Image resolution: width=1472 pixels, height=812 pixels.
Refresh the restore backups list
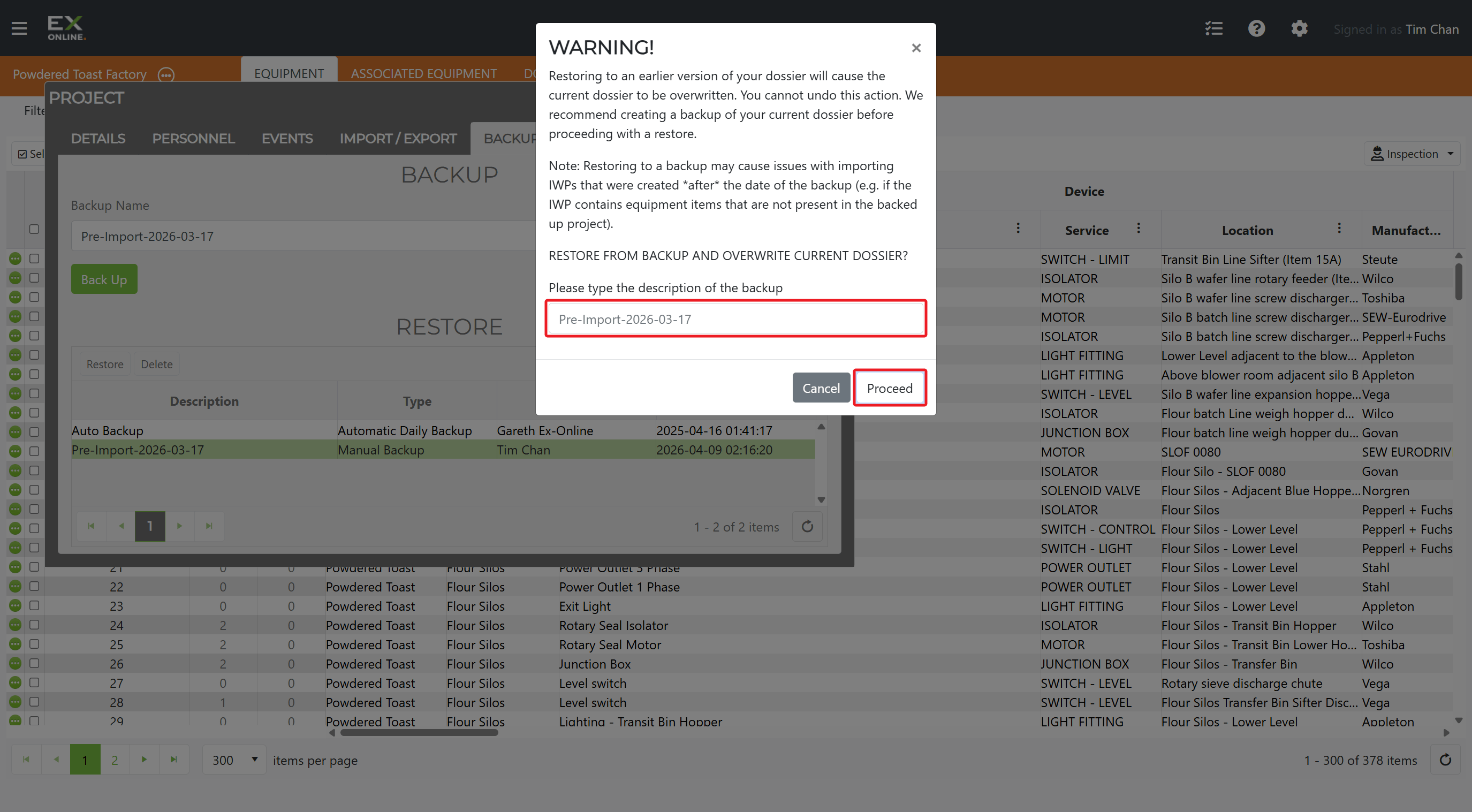[807, 526]
